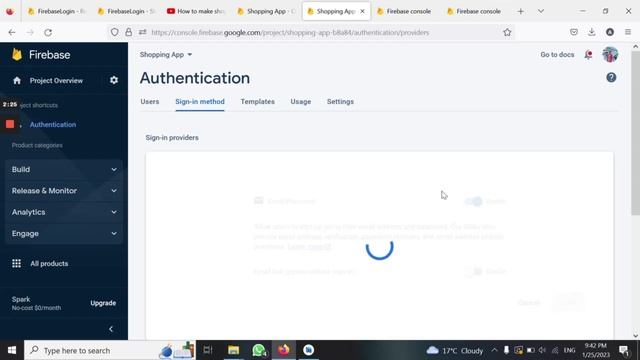Viewport: 640px width, 360px height.
Task: Open Firefox from the taskbar
Action: coord(284,350)
